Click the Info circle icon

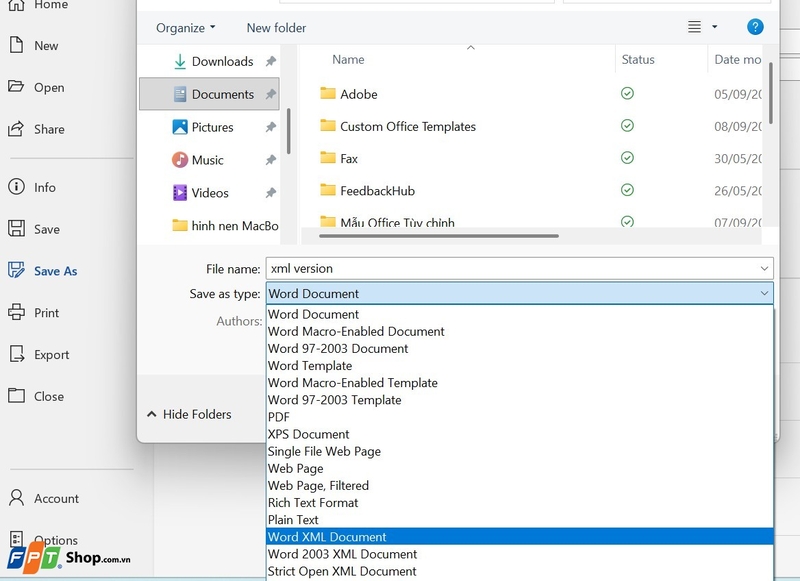point(16,187)
